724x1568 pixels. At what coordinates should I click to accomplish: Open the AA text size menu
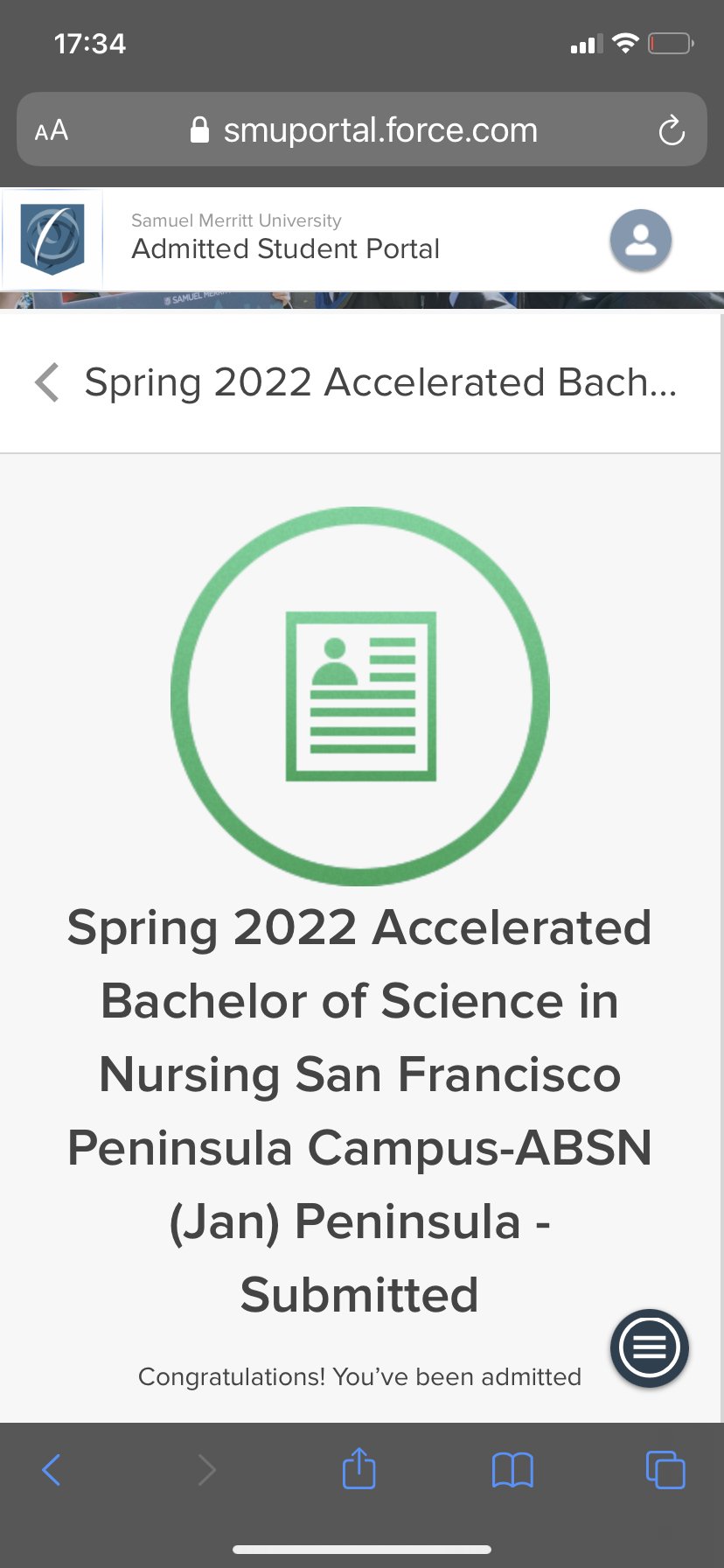pyautogui.click(x=52, y=130)
